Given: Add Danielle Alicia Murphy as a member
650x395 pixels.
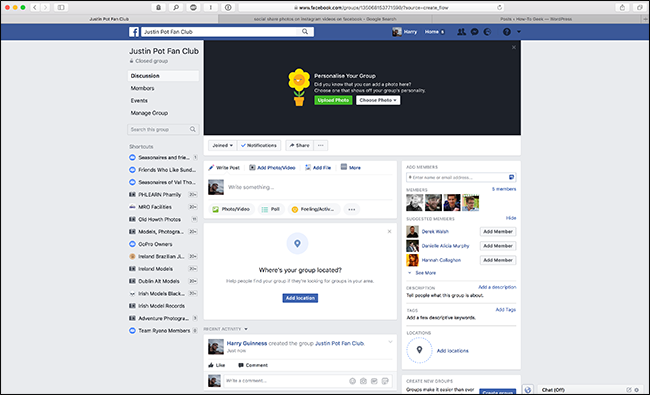Looking at the screenshot, I should (x=498, y=246).
